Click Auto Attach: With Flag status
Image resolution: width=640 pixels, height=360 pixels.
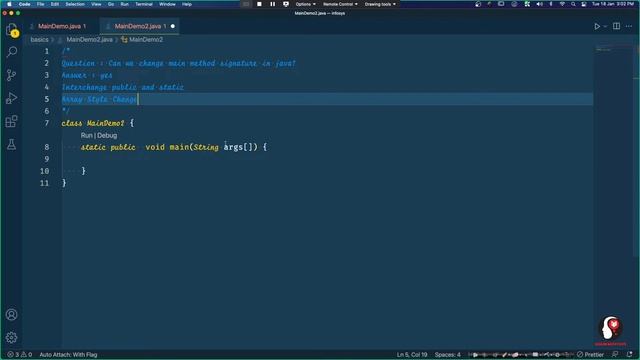point(68,355)
